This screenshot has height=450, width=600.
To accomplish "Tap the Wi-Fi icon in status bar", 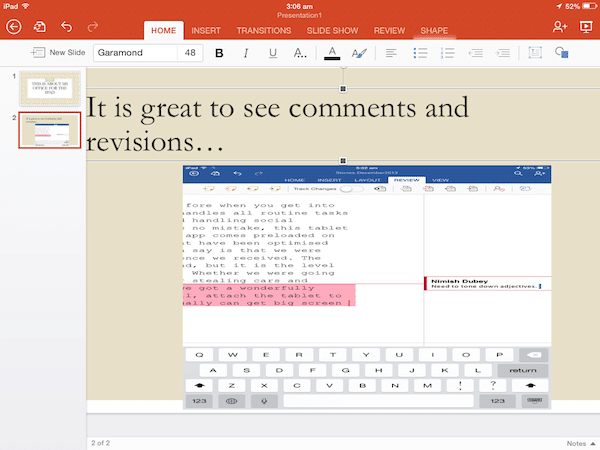I will 26,6.
